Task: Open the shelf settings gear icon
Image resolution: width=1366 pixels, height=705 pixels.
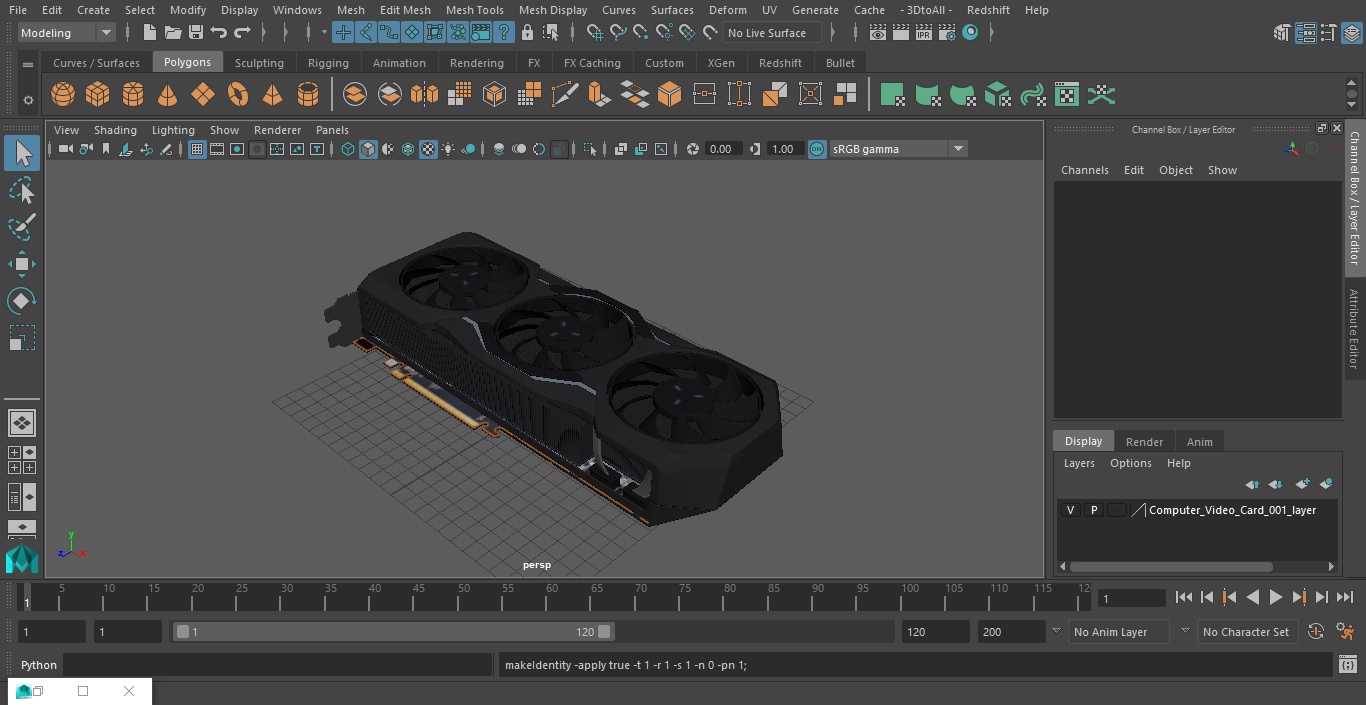Action: pyautogui.click(x=28, y=100)
